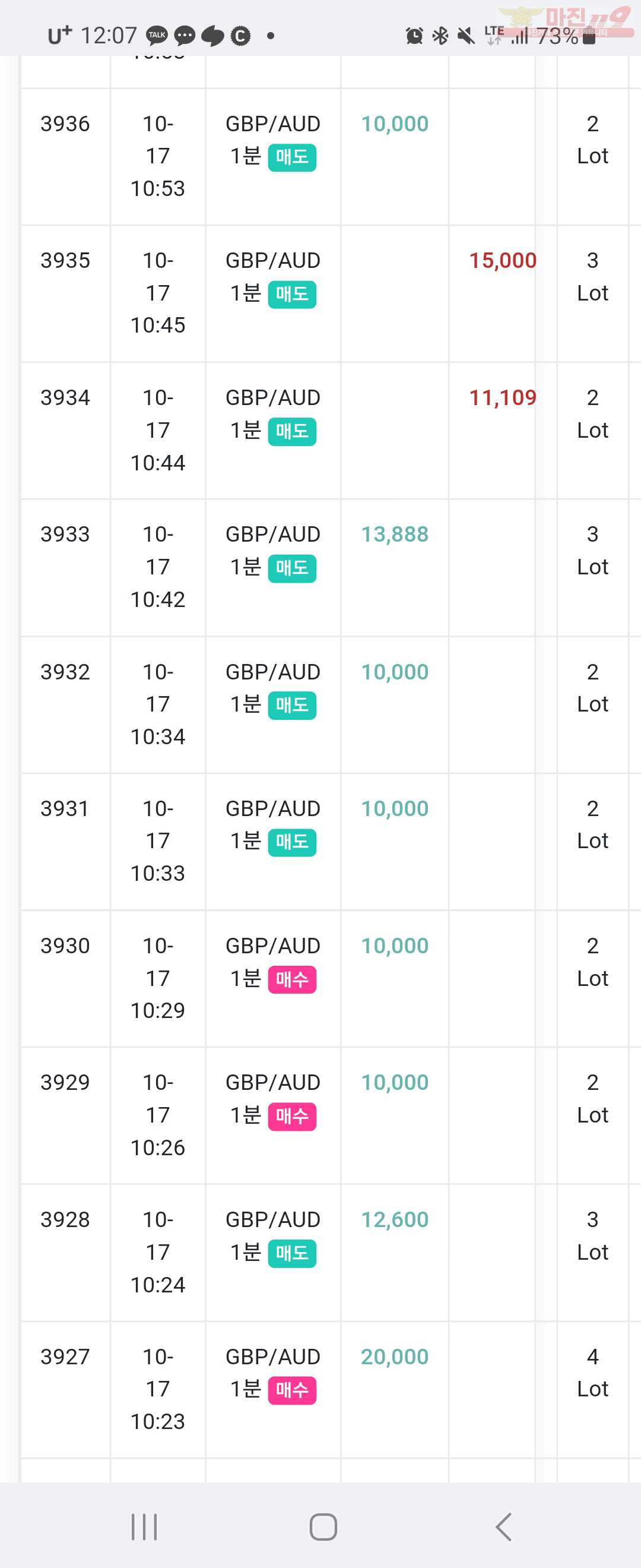This screenshot has width=641, height=1568.
Task: Tap the pink 매수 badge in row 3930
Action: (292, 979)
